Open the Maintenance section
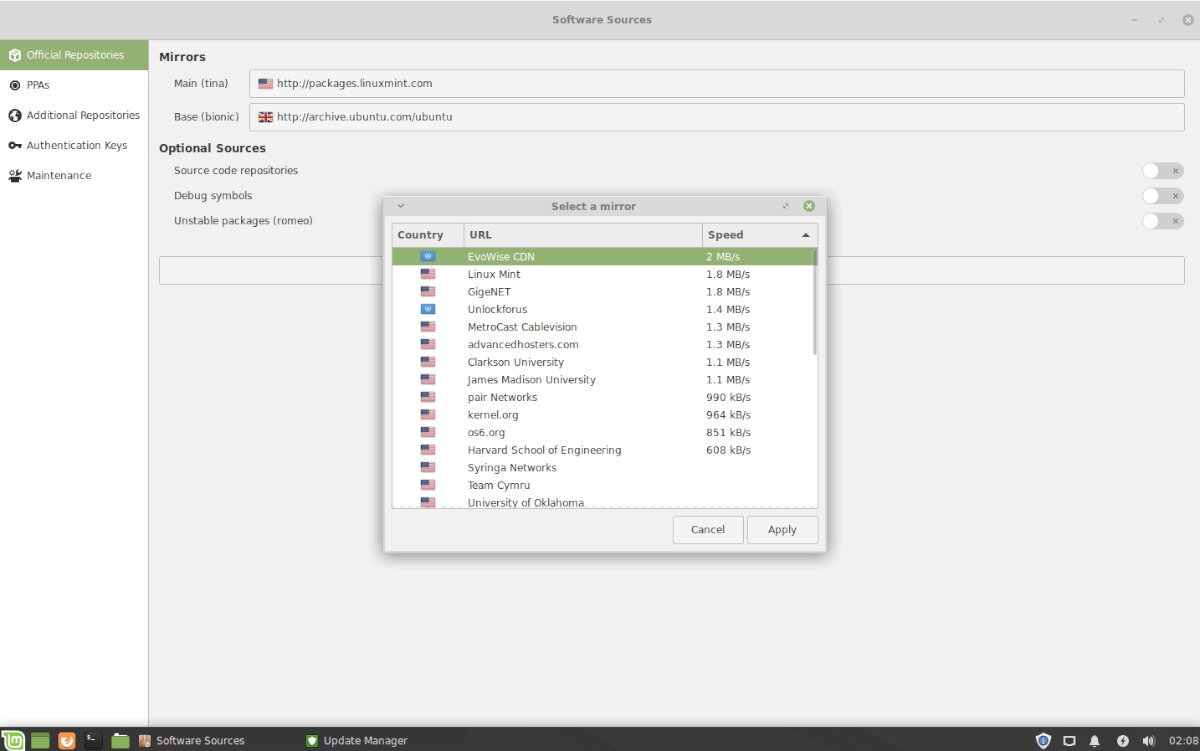 point(57,175)
